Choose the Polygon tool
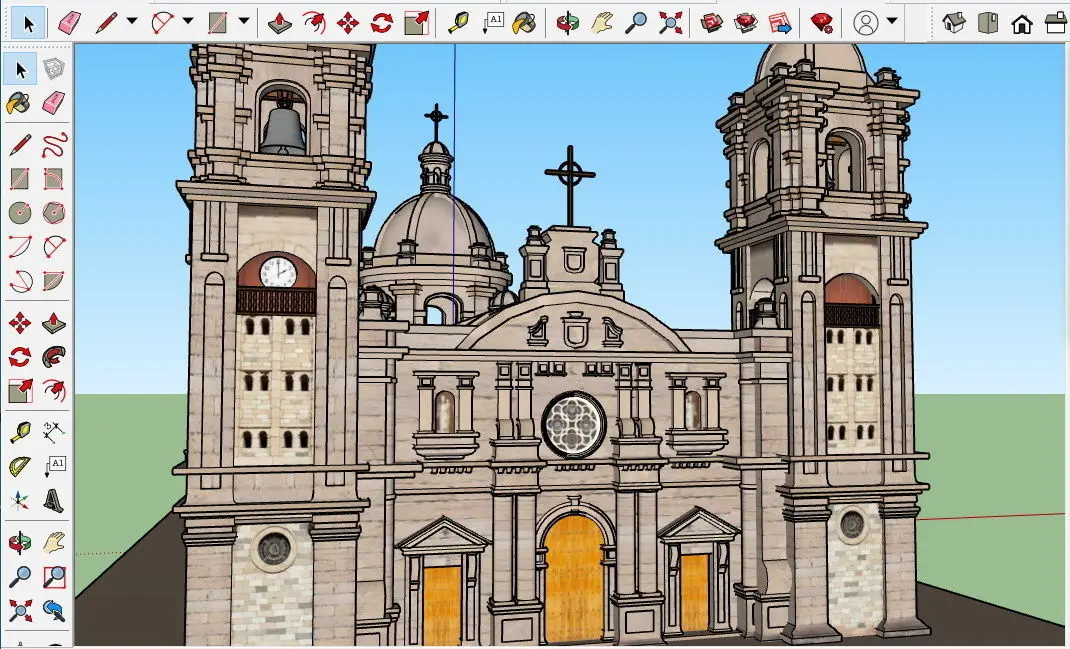The image size is (1070, 649). [x=54, y=213]
